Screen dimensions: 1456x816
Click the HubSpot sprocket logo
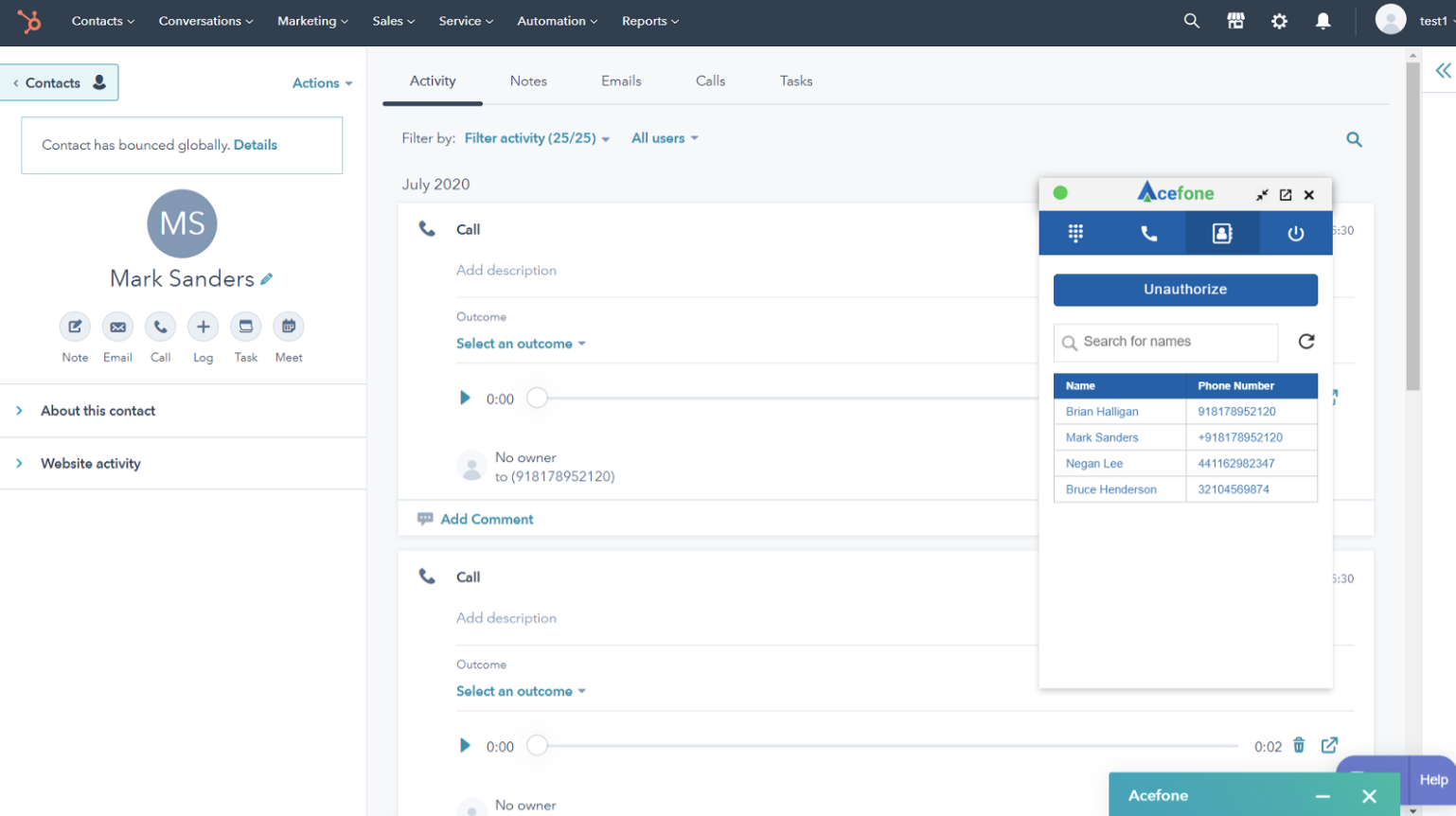click(29, 21)
